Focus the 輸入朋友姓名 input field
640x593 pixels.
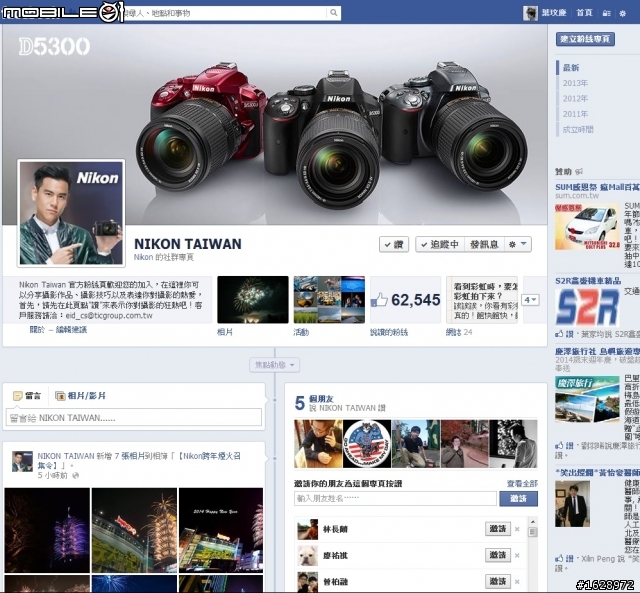[x=395, y=499]
